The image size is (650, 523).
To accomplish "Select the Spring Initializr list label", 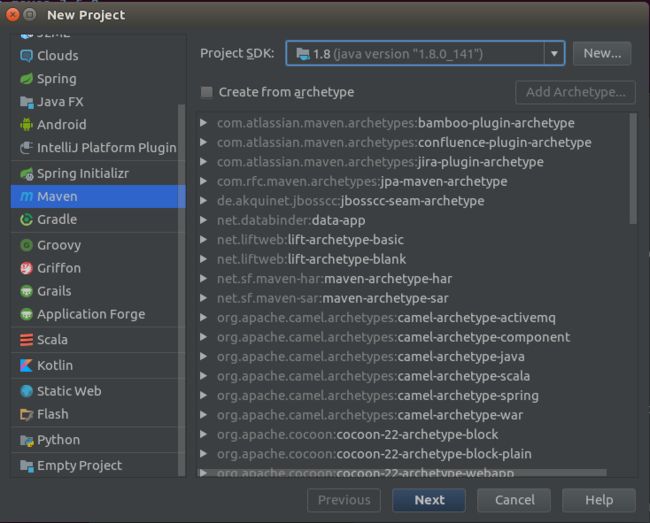I will [83, 173].
